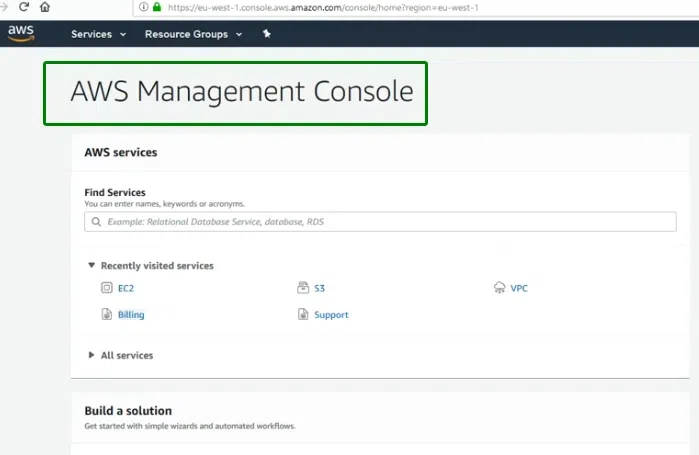This screenshot has width=699, height=455.
Task: Open the EC2 service link
Action: (x=126, y=288)
